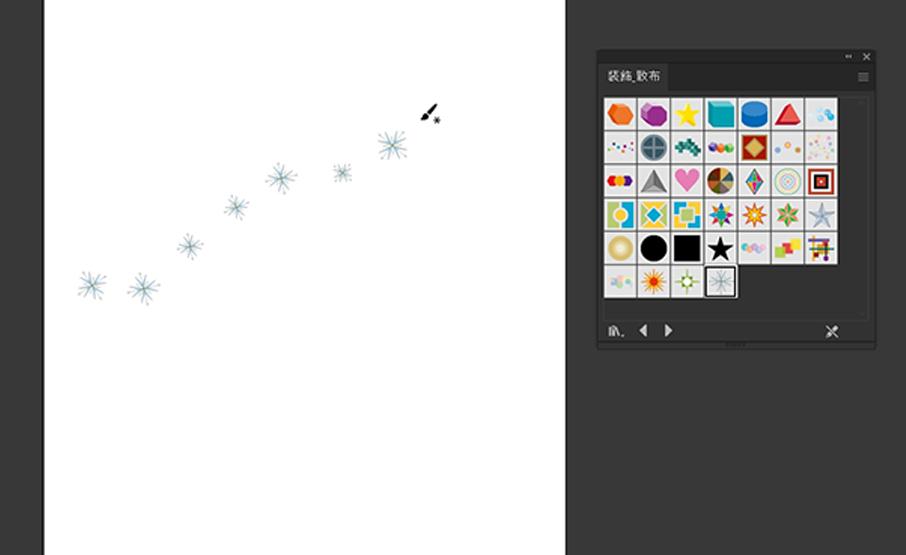The height and width of the screenshot is (555, 906).
Task: Select the yellow star brush swatch
Action: coord(687,114)
